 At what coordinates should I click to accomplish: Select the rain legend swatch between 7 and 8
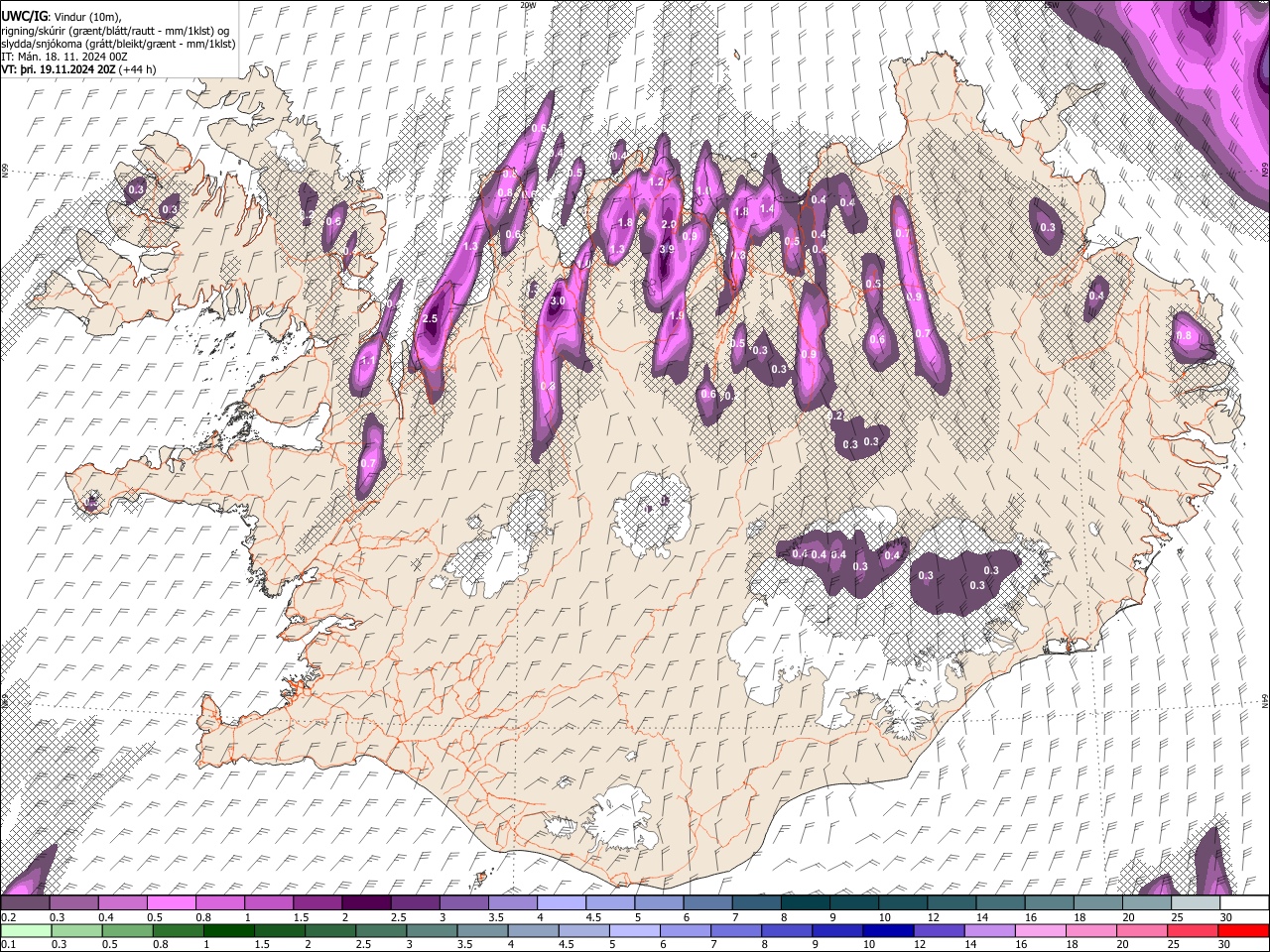pyautogui.click(x=736, y=930)
